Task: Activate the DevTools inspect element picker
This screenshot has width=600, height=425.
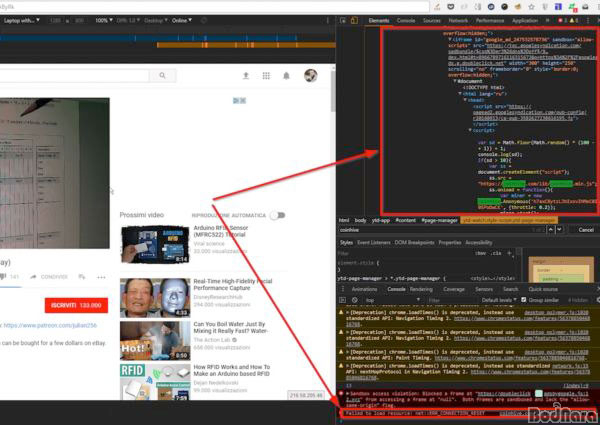Action: [343, 21]
